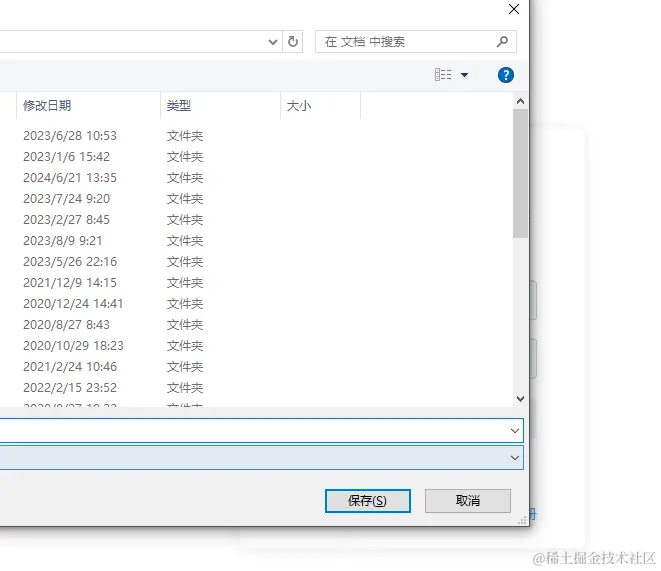Viewport: 661px width, 571px height.
Task: Select the folder dated 2022/2/15 23:52
Action: click(x=70, y=388)
